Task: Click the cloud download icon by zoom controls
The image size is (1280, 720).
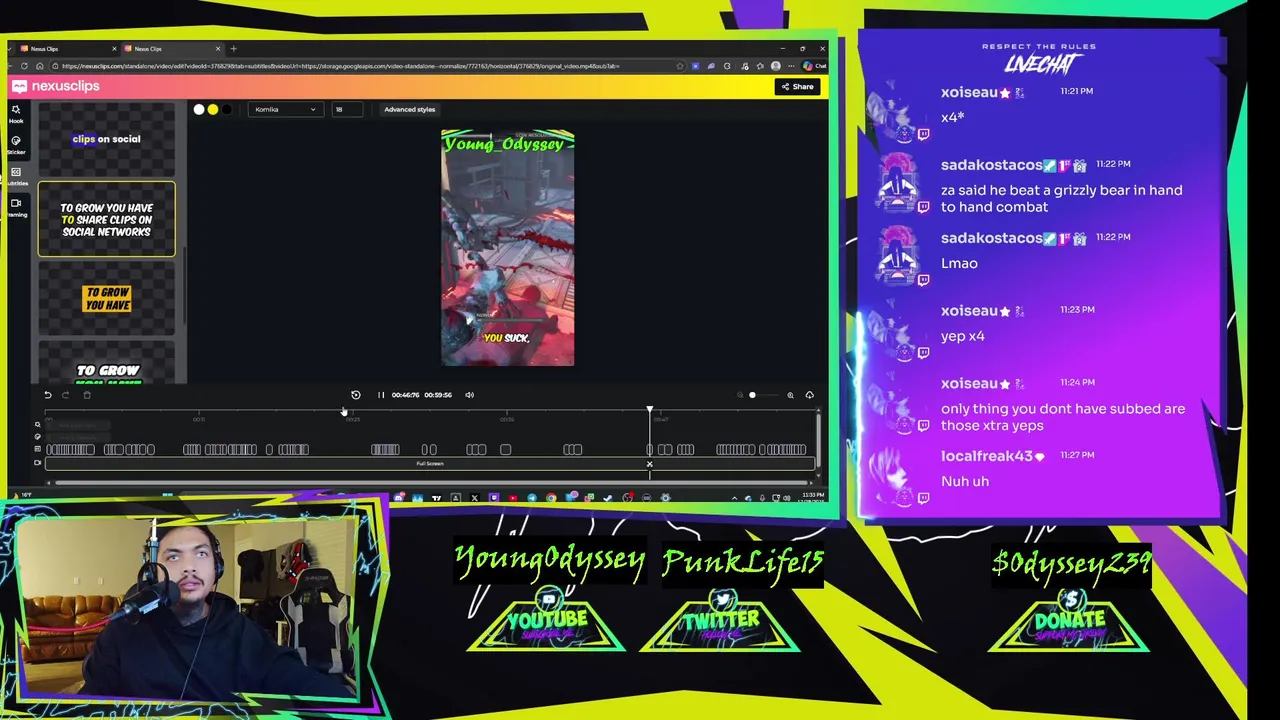Action: 809,395
